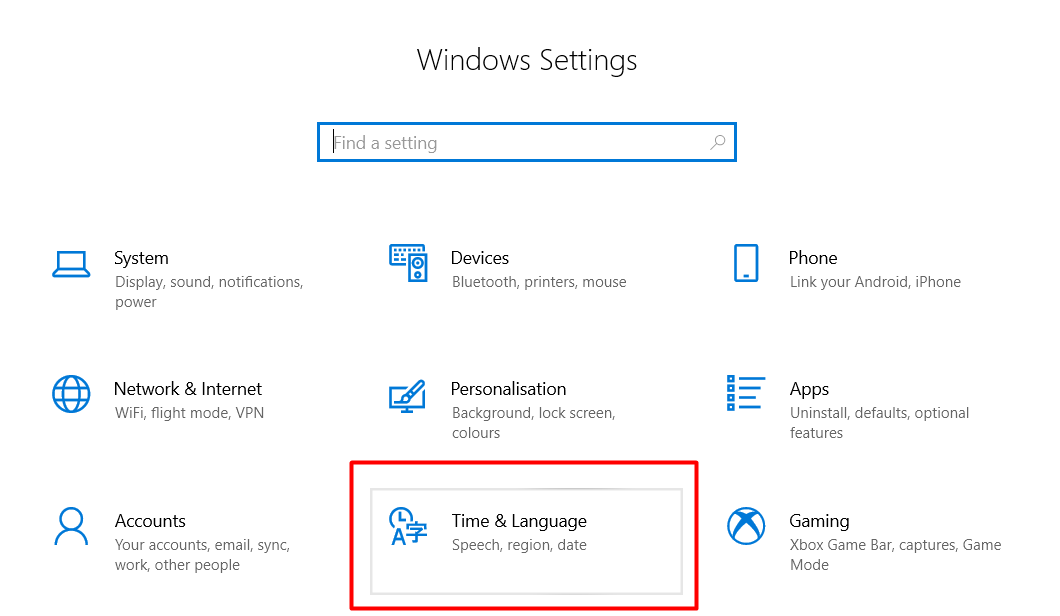Select the Time & Language tile

pyautogui.click(x=527, y=542)
